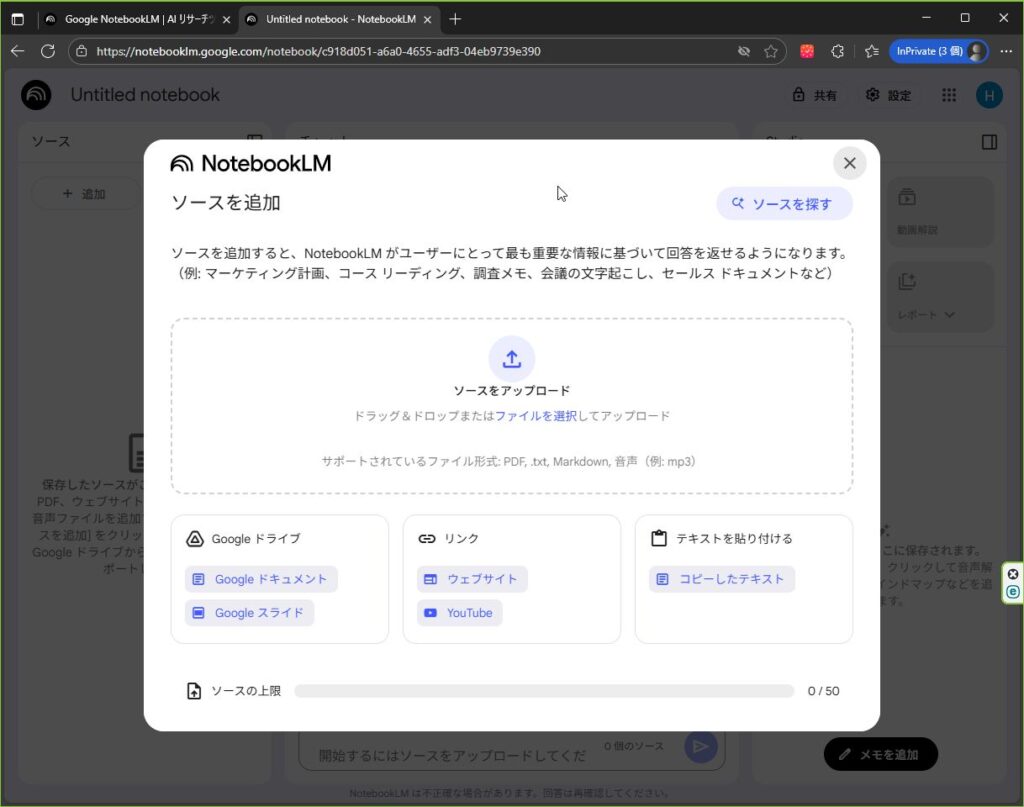
Task: Close the Untitled notebook browser tab
Action: tap(428, 20)
